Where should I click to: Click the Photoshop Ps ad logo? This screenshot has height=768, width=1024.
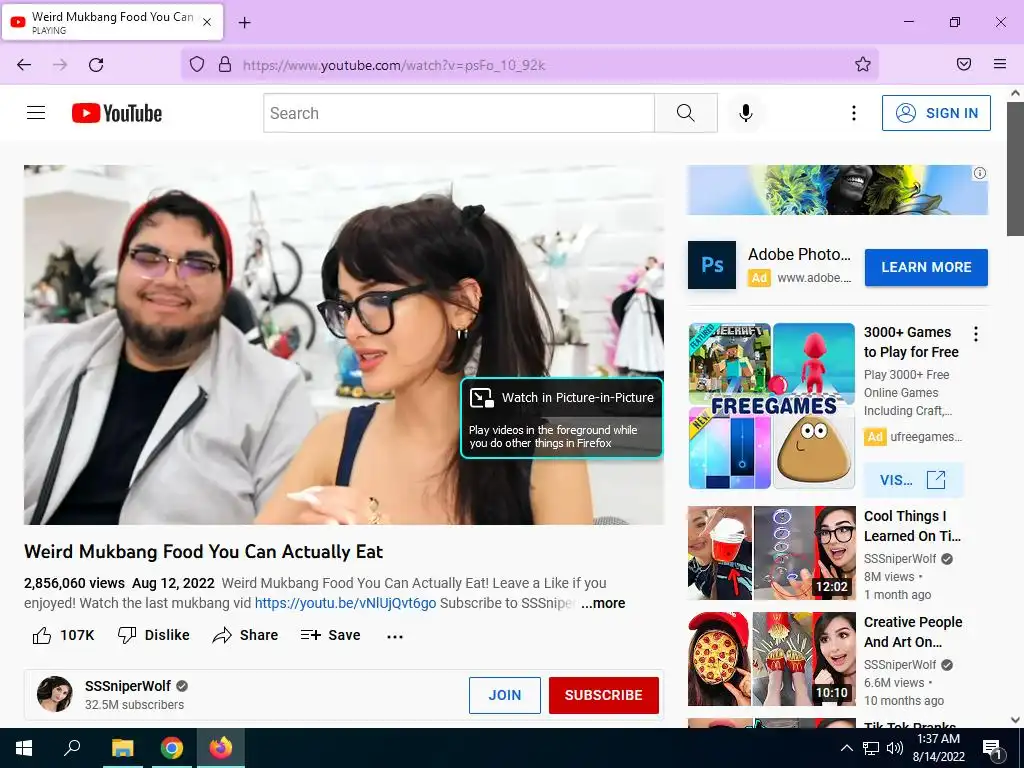712,265
